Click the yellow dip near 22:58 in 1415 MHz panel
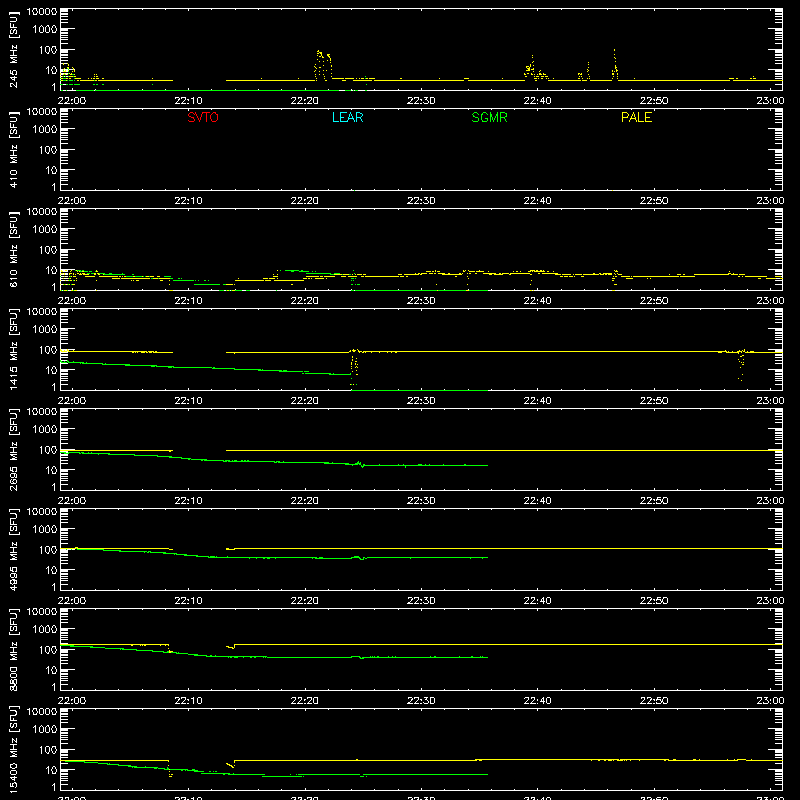 (741, 364)
